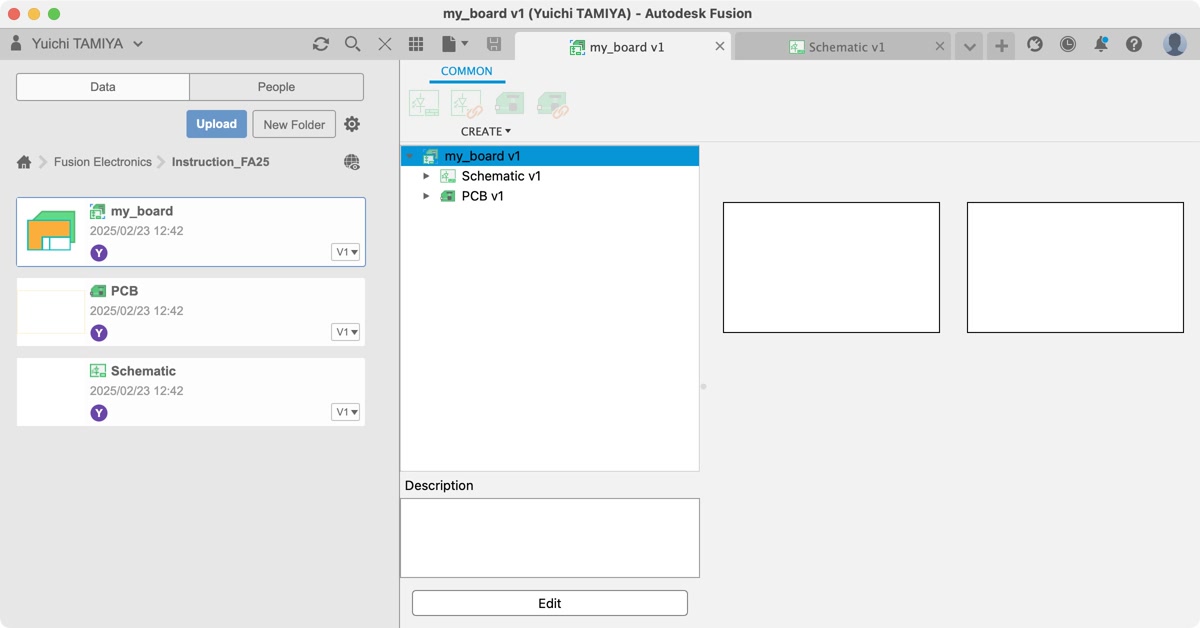
Task: Click the second preview pane box
Action: pyautogui.click(x=1075, y=268)
